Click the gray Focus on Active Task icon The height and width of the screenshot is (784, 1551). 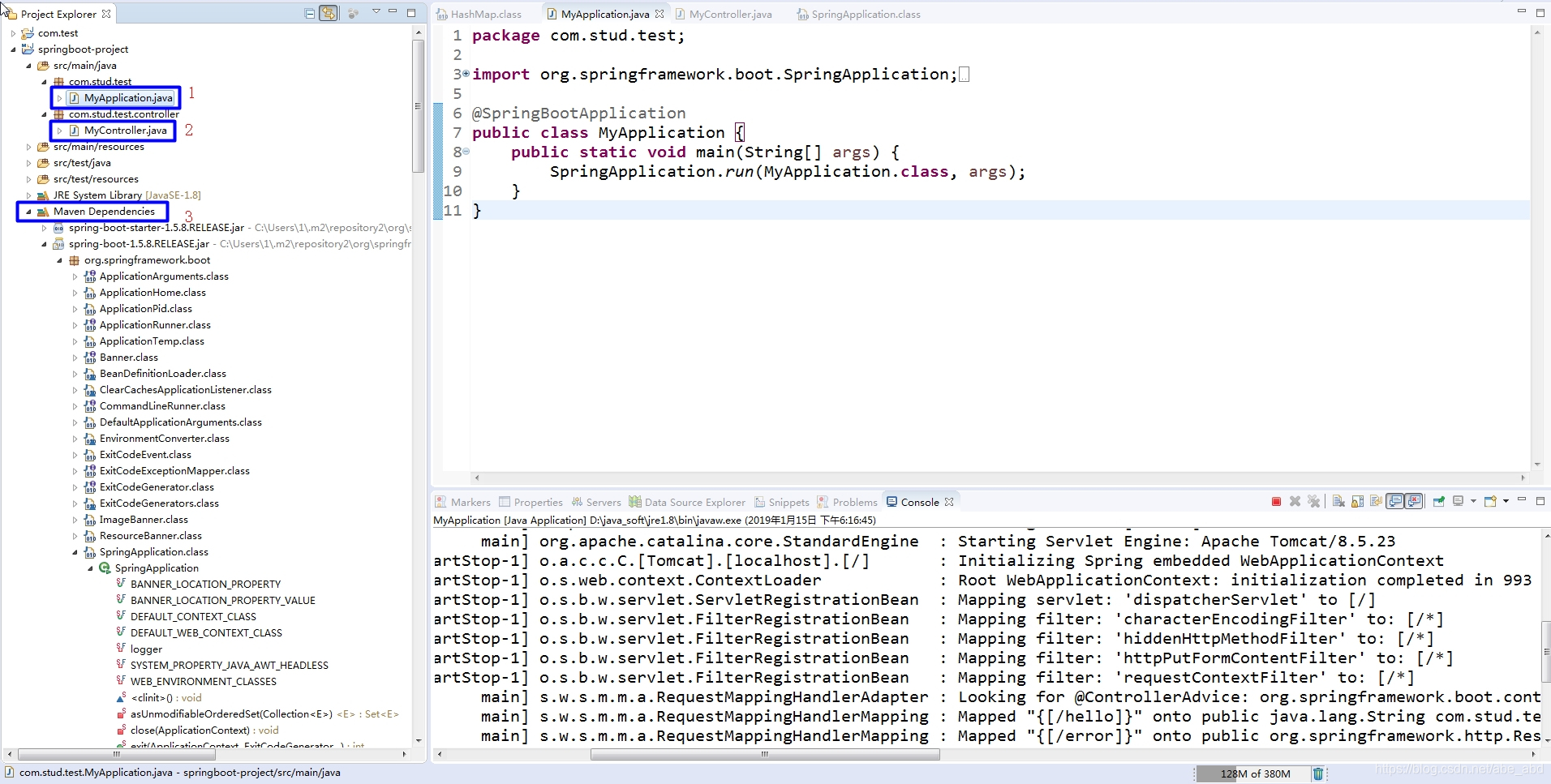pos(353,14)
